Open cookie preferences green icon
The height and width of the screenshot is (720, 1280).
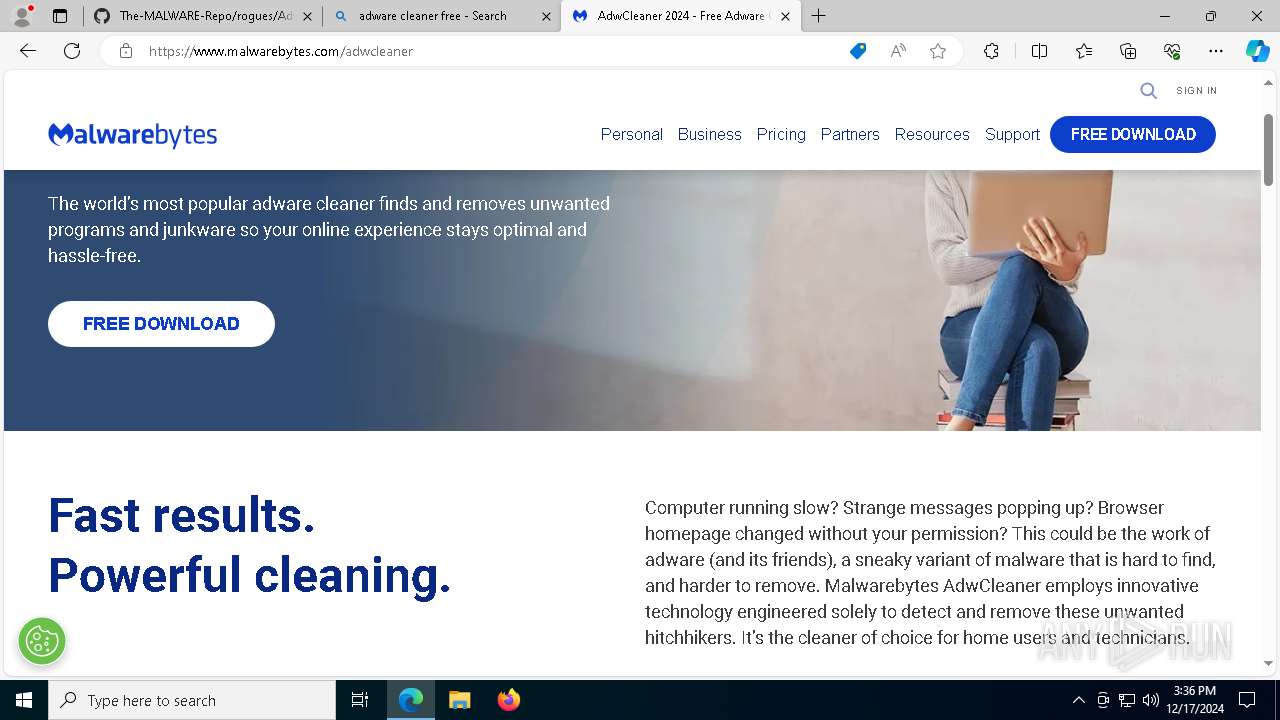point(42,641)
